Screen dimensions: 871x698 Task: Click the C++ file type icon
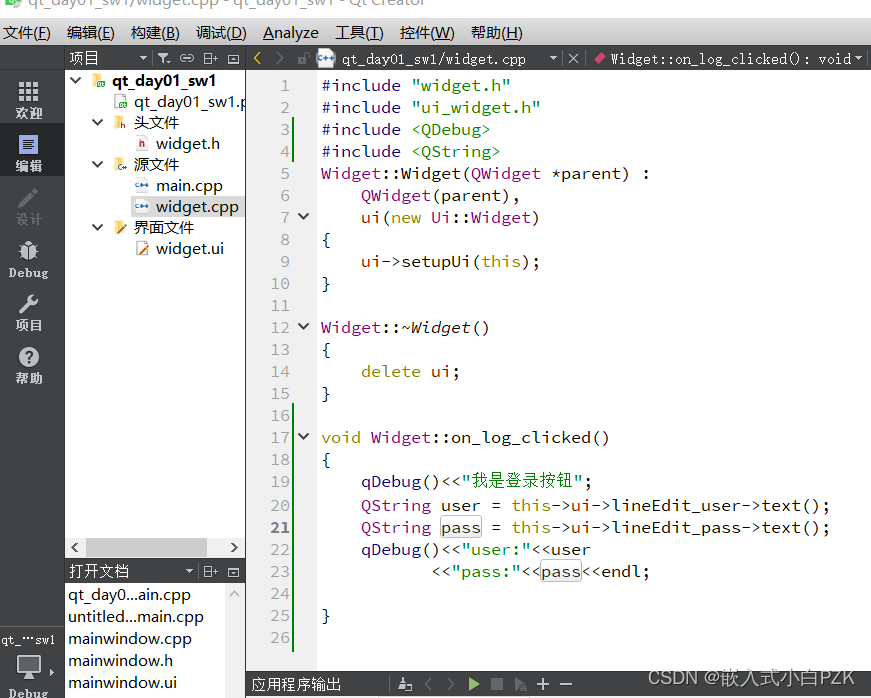point(326,58)
